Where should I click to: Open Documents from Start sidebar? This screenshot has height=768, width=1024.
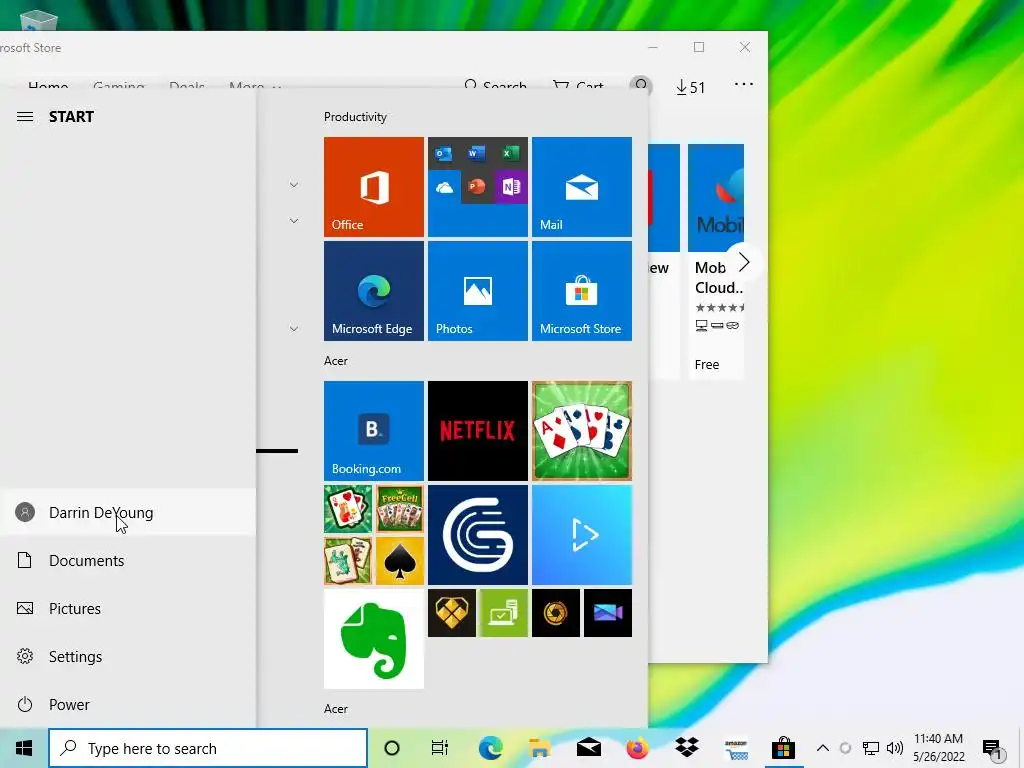point(127,560)
